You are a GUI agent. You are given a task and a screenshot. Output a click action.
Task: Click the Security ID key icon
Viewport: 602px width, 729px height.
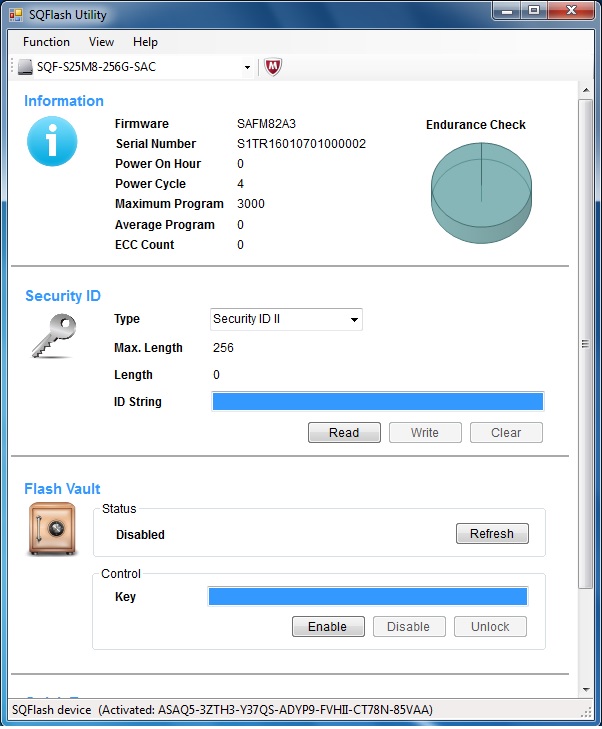[x=54, y=336]
